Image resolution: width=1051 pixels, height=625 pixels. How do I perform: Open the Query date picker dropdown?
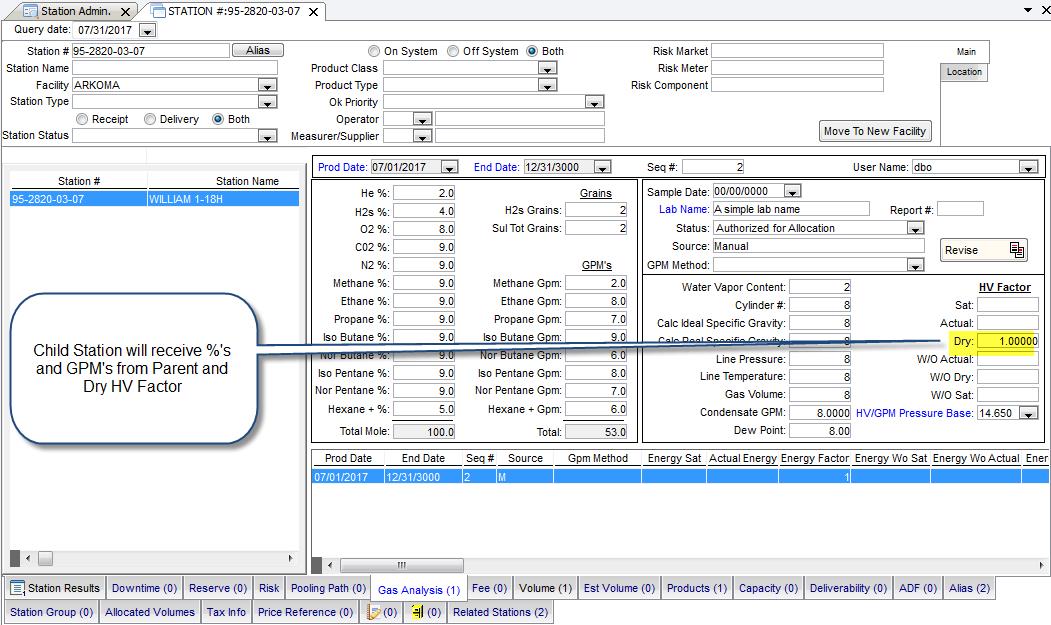(147, 31)
